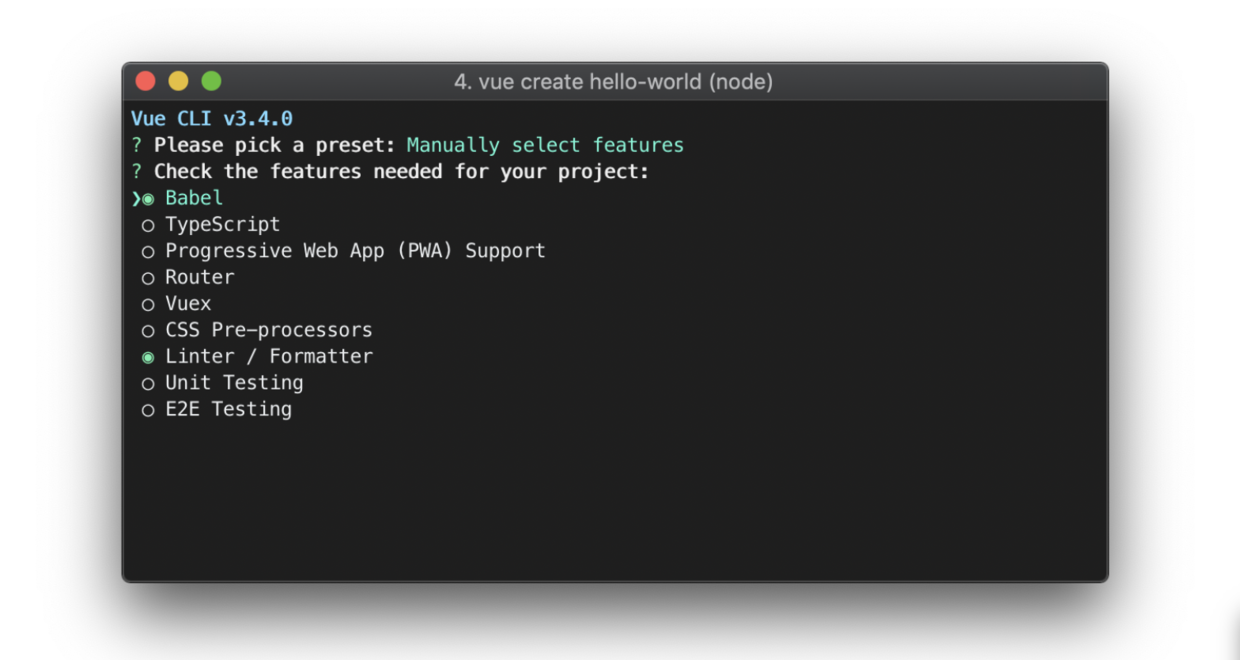Click the 'Manually select features' preset answer
This screenshot has height=660, width=1240.
[545, 145]
